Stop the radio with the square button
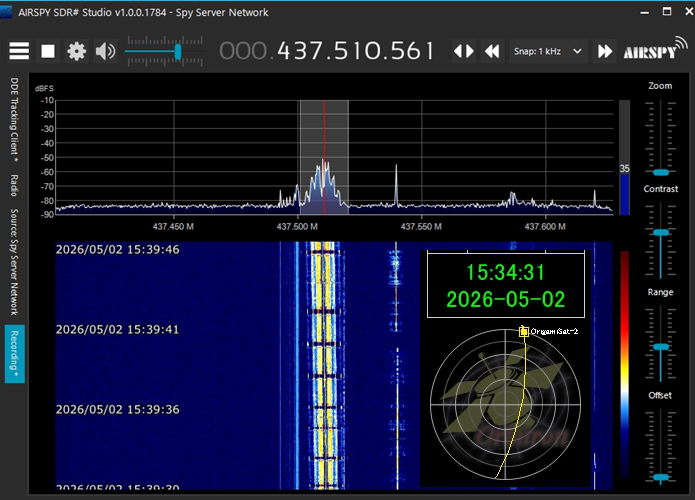This screenshot has height=500, width=695. tap(48, 51)
